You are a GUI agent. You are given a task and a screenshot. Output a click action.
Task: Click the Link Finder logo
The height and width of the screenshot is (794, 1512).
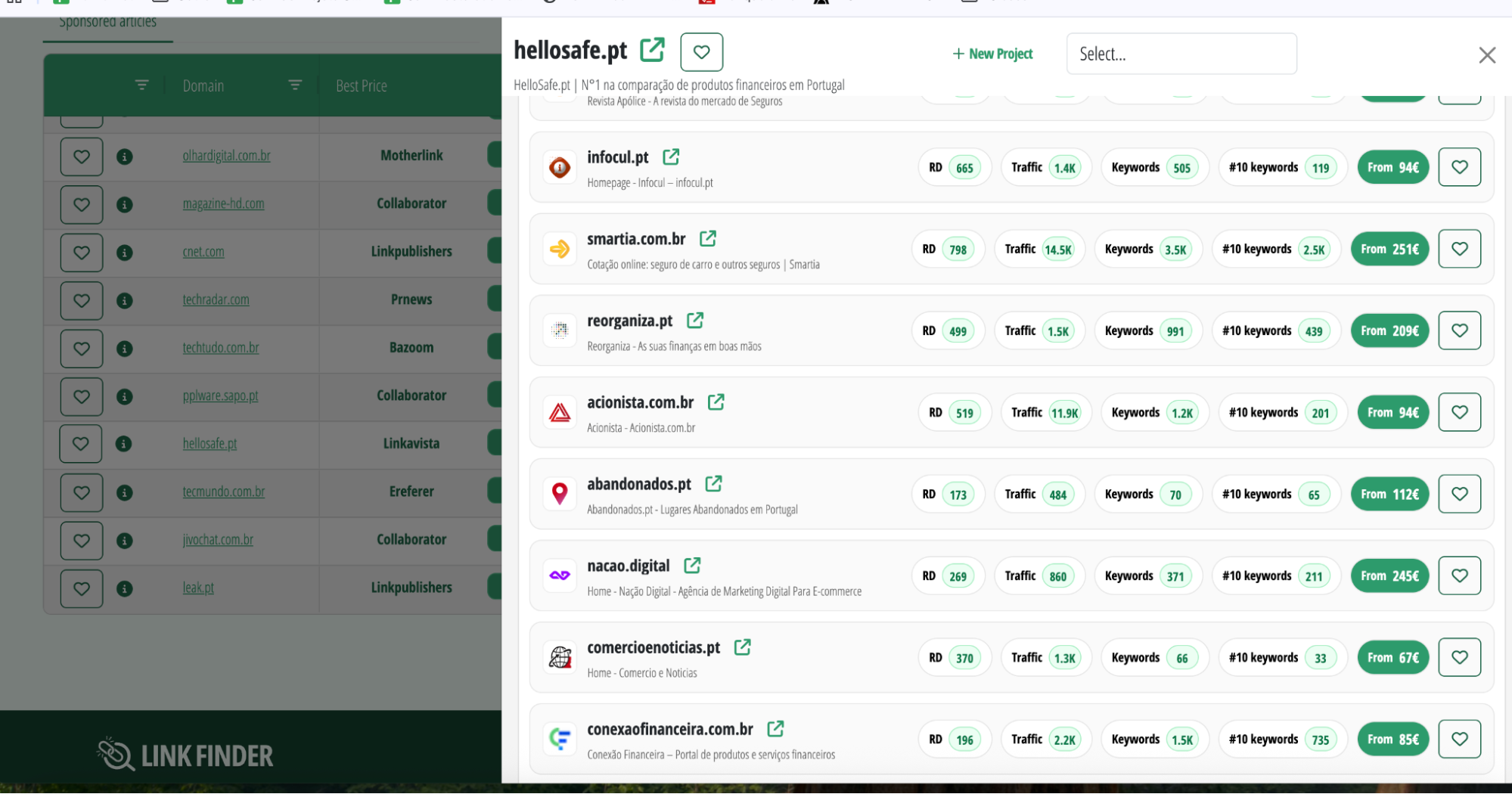(185, 754)
